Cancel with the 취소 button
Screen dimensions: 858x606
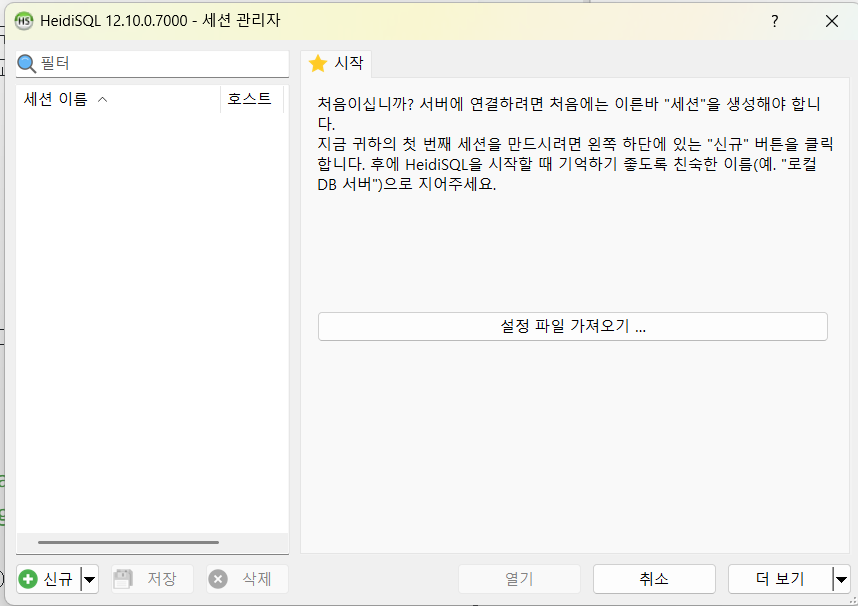tap(654, 579)
